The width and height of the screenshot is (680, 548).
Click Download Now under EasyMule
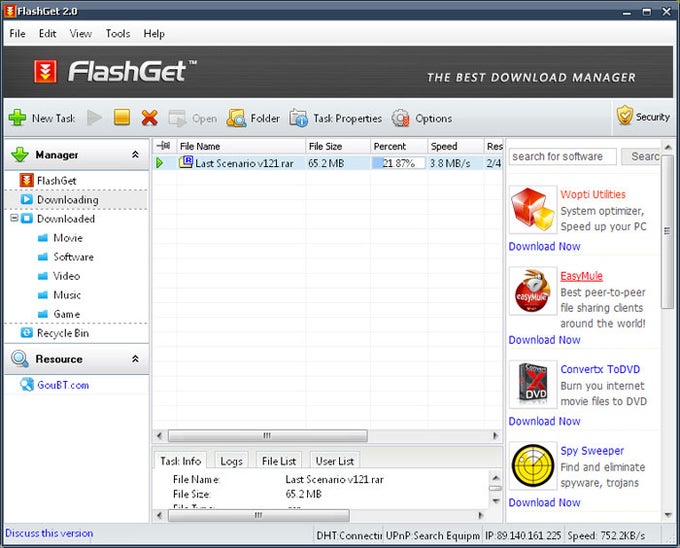click(544, 340)
